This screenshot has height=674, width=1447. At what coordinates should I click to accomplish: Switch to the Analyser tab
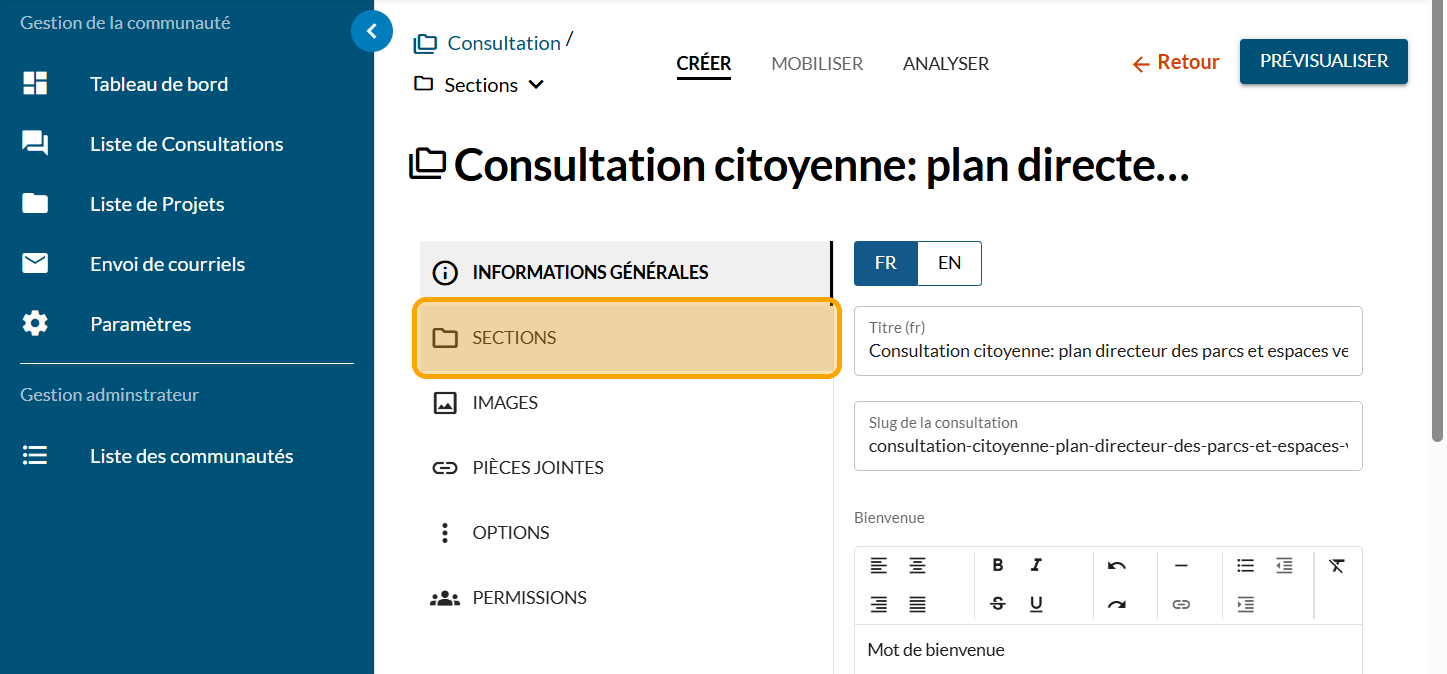point(945,64)
